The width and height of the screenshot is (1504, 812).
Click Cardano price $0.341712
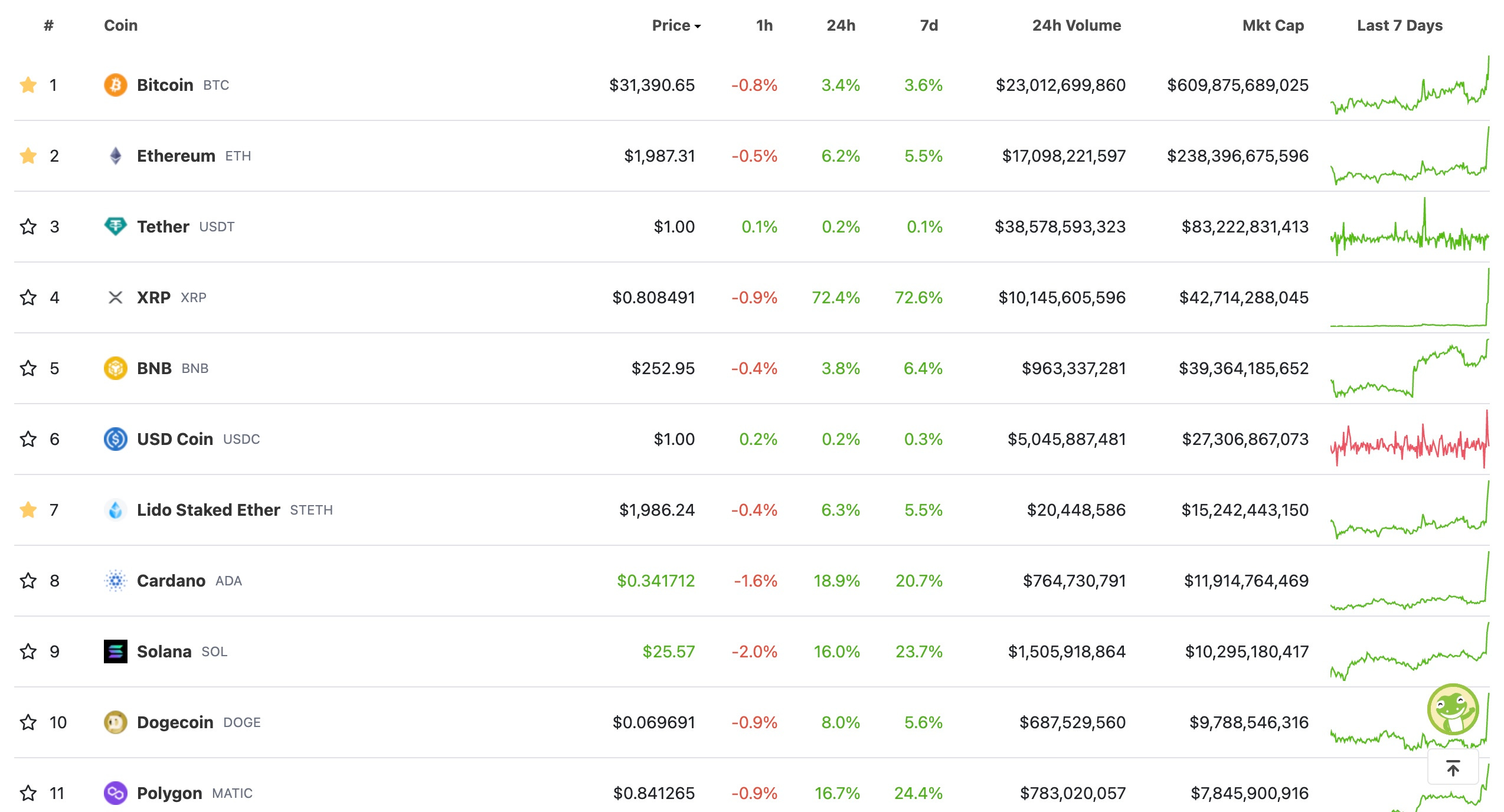pos(656,581)
